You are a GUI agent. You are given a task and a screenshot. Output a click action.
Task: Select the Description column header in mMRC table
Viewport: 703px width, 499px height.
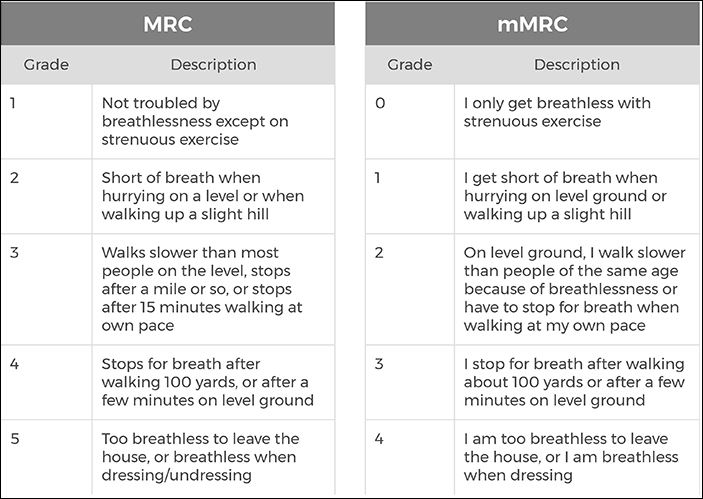click(x=576, y=65)
